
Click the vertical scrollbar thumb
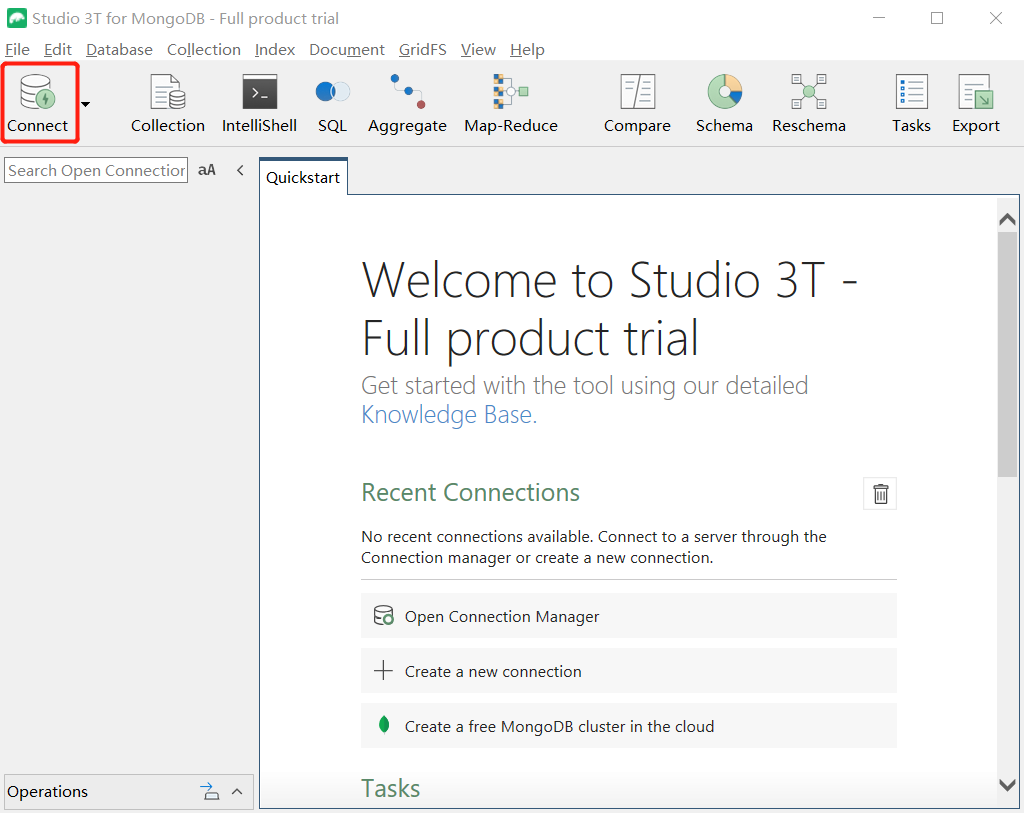tap(1007, 354)
